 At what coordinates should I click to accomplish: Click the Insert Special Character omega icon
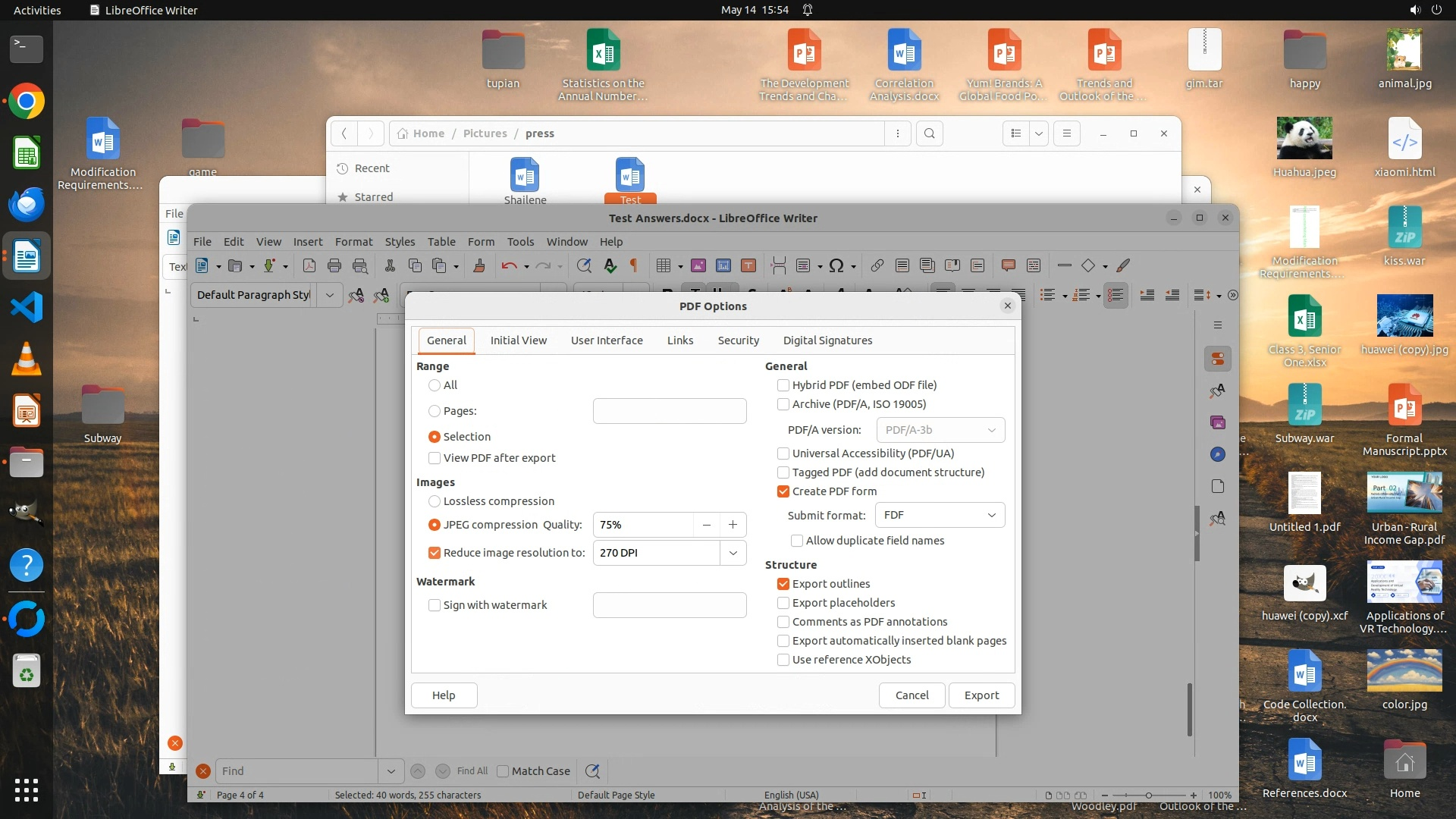click(x=836, y=265)
